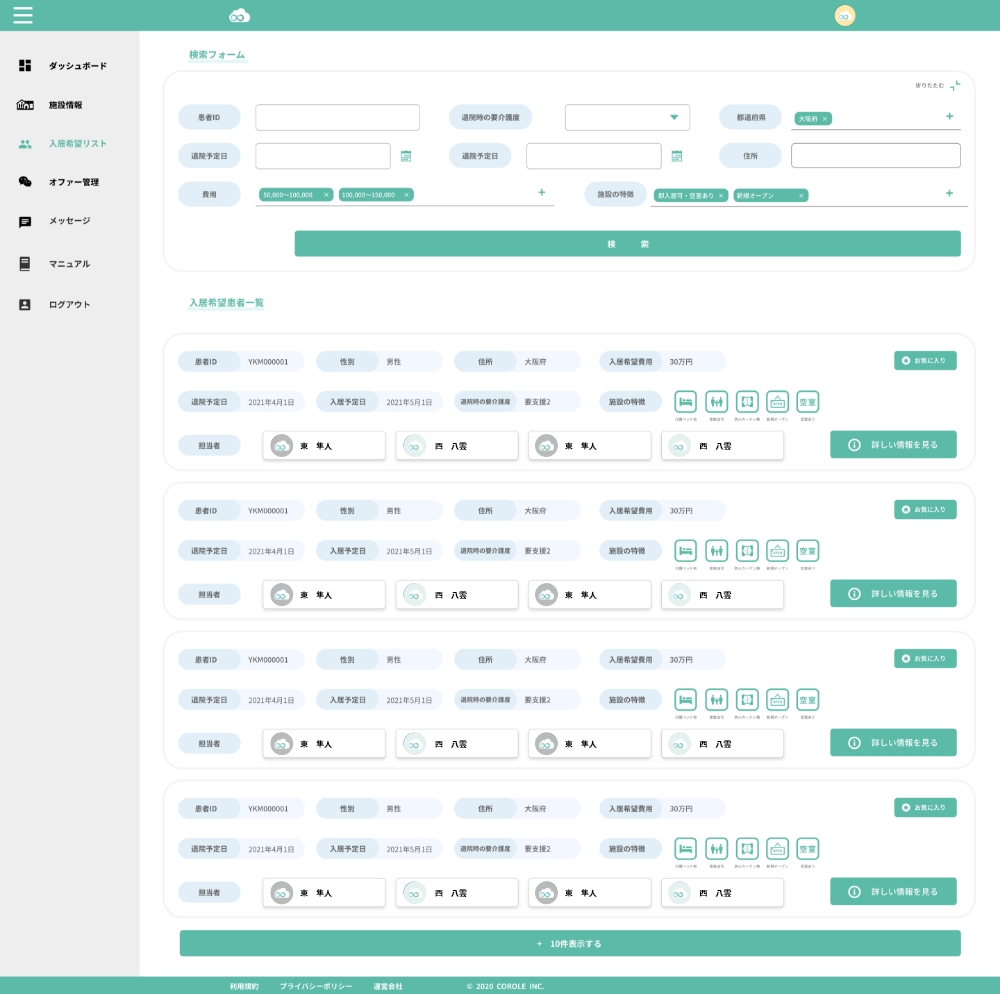Image resolution: width=1000 pixels, height=994 pixels.
Task: Click the 空室 icon in the first patient card
Action: [x=807, y=402]
